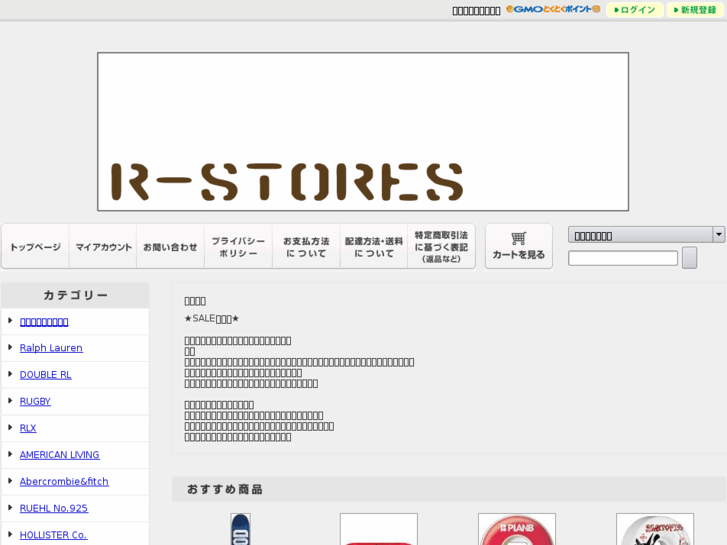The height and width of the screenshot is (545, 727).
Task: Click the search submit button beside input
Action: coord(689,258)
